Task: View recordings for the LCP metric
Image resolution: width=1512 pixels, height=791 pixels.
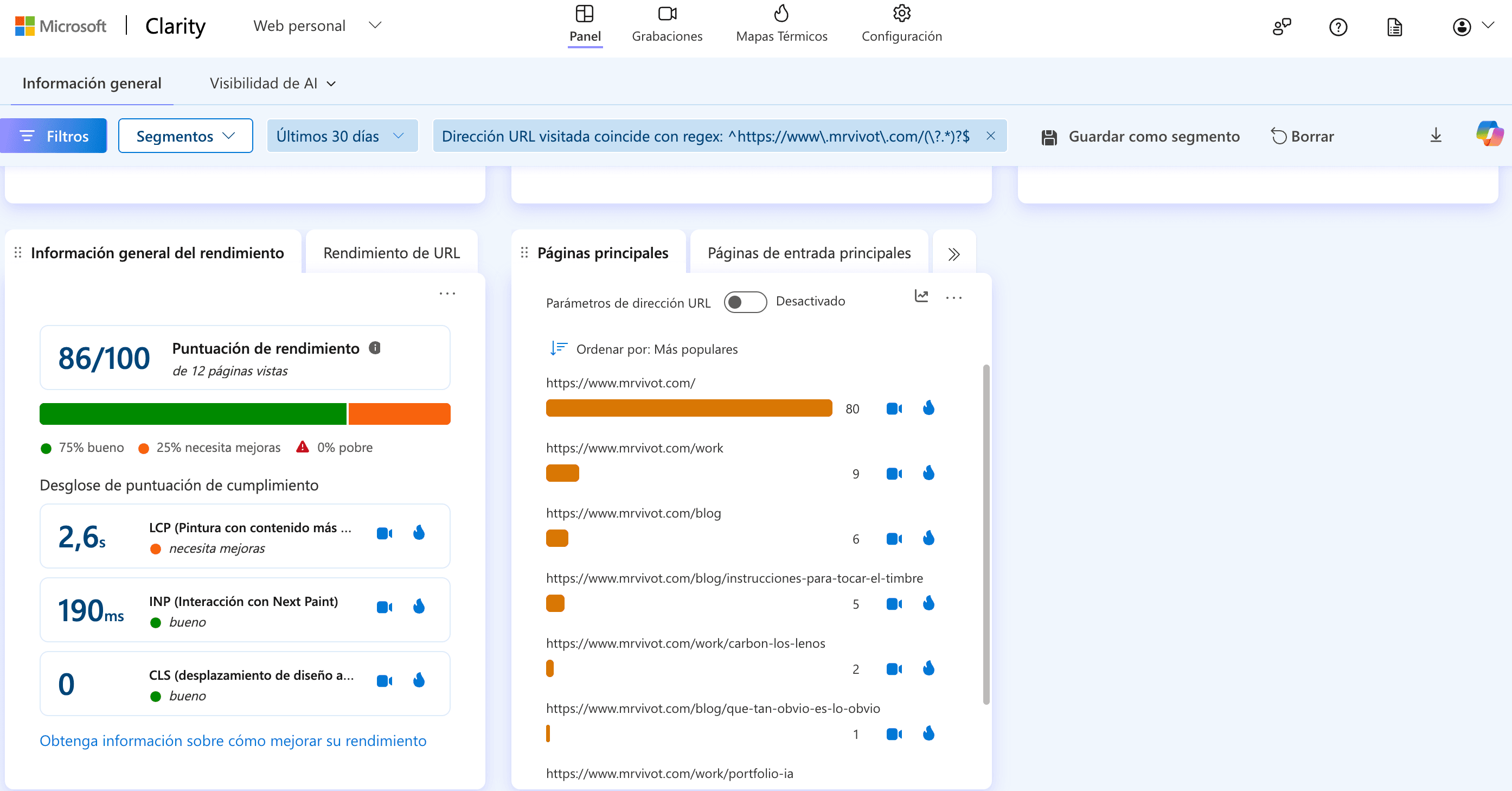Action: [385, 533]
